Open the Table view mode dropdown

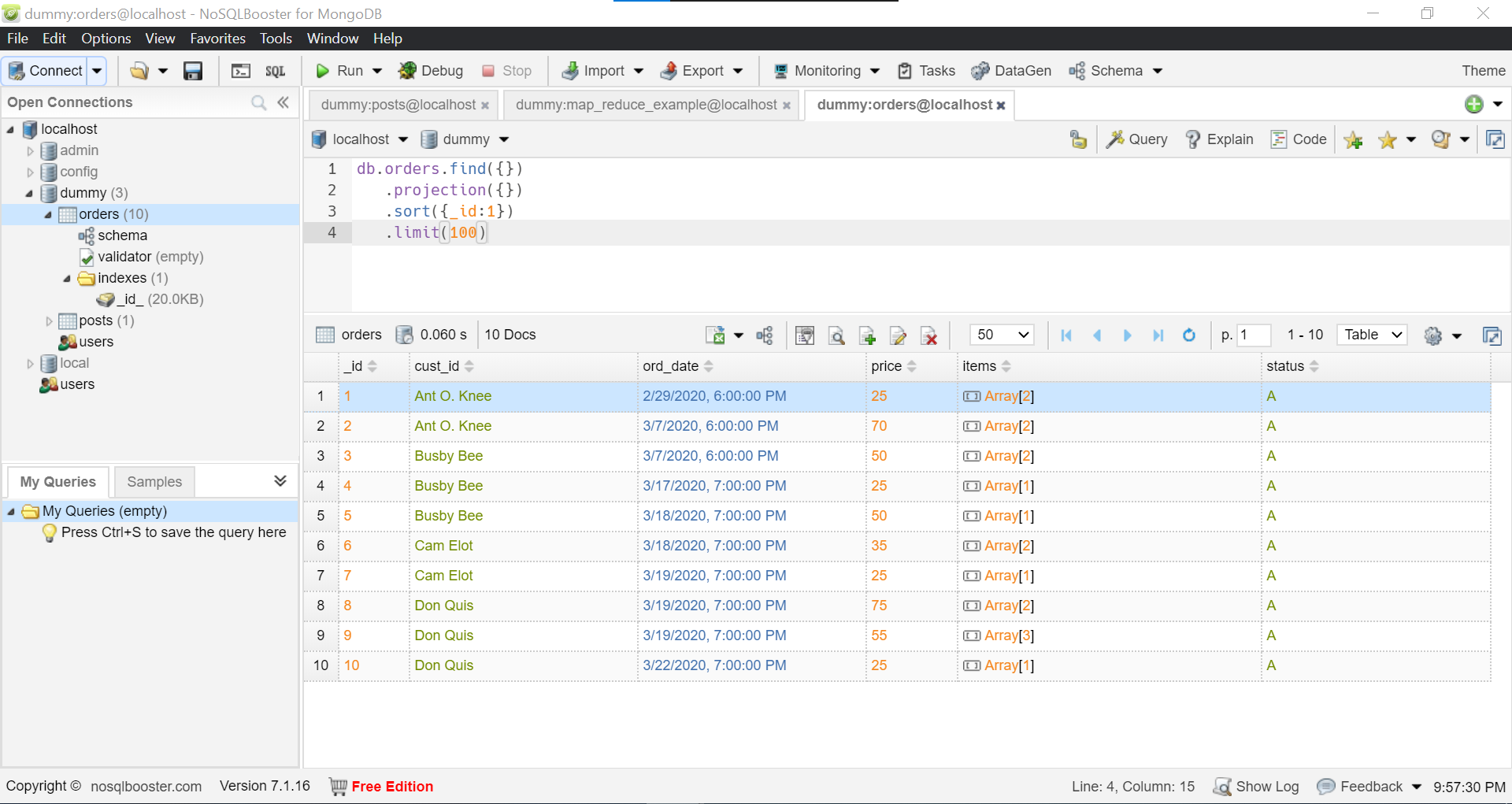tap(1373, 335)
